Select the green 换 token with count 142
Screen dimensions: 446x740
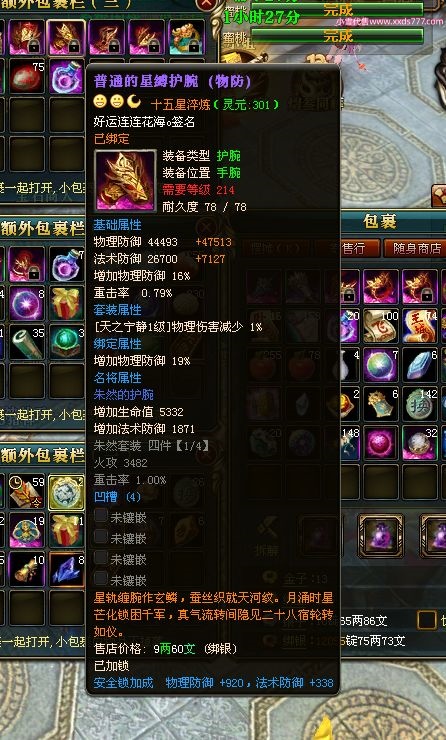[421, 404]
